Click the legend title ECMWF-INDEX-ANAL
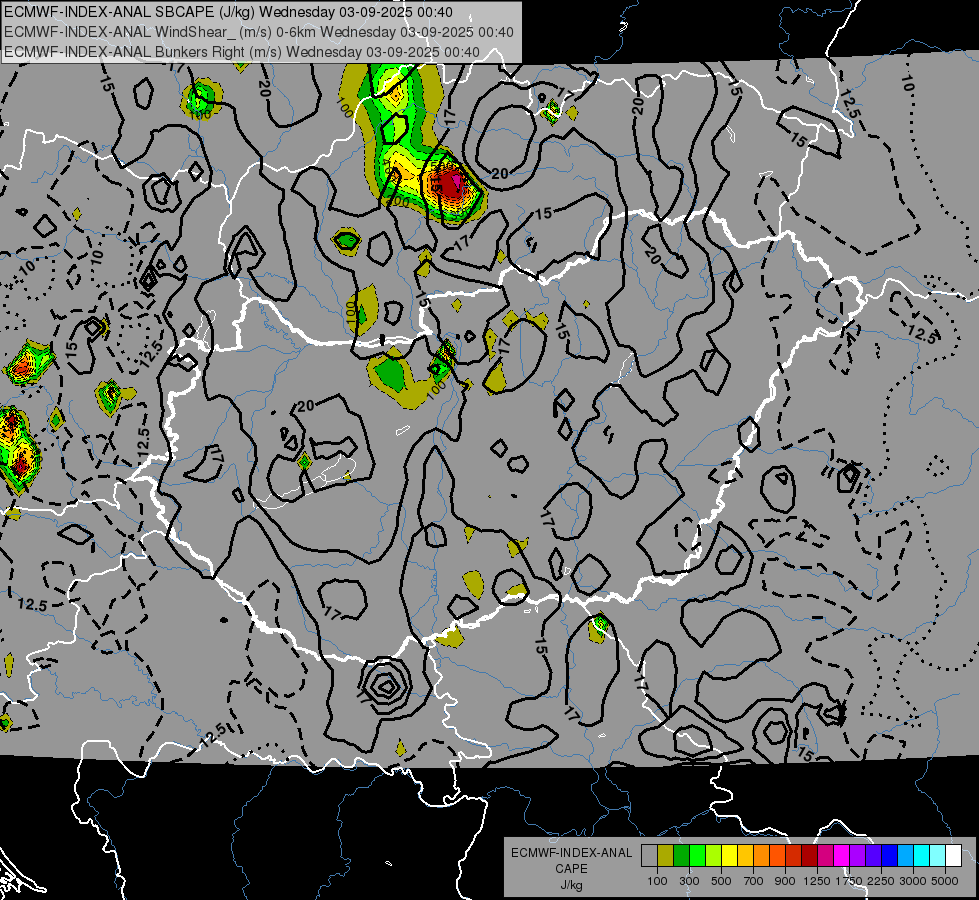979x900 pixels. (571, 853)
